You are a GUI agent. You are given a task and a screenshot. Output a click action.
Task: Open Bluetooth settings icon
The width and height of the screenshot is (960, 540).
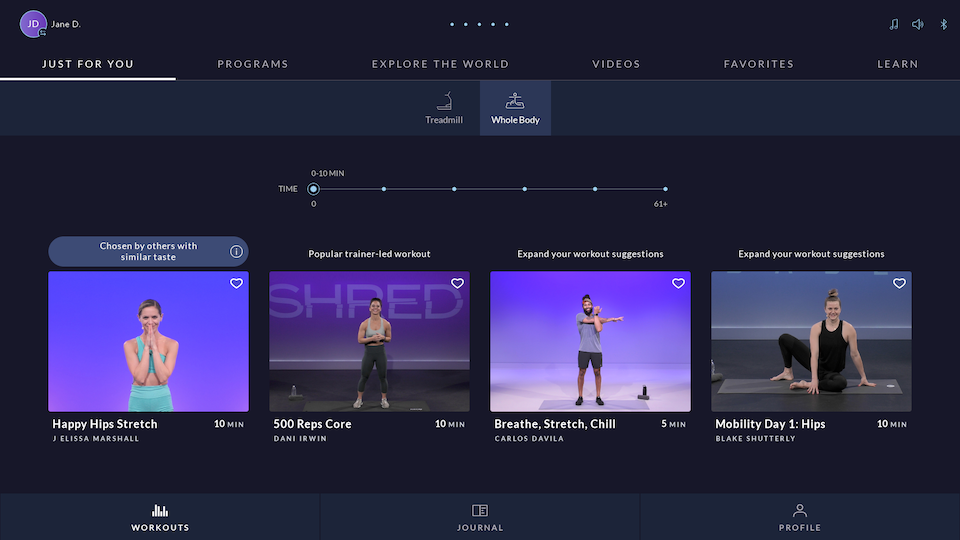pos(943,24)
